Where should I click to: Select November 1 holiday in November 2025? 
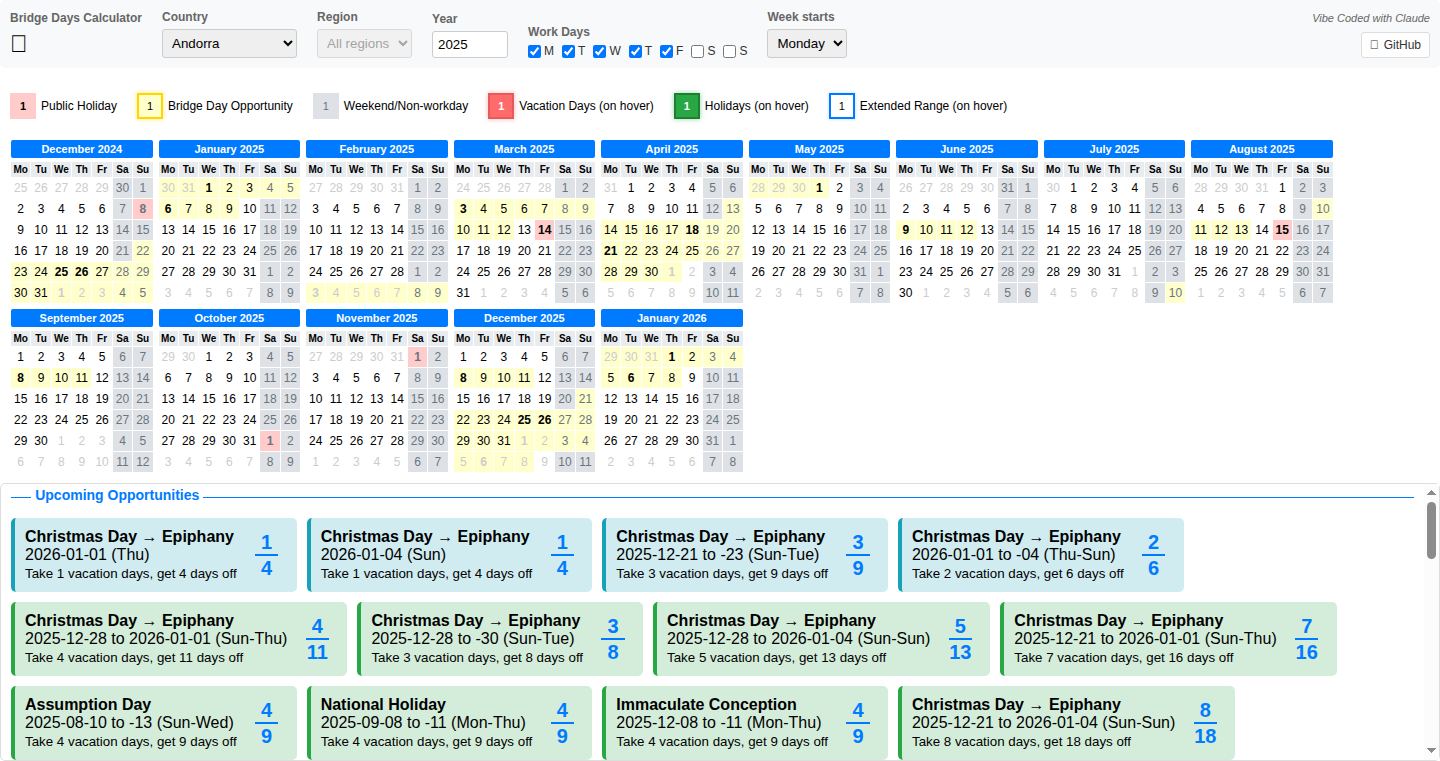417,356
